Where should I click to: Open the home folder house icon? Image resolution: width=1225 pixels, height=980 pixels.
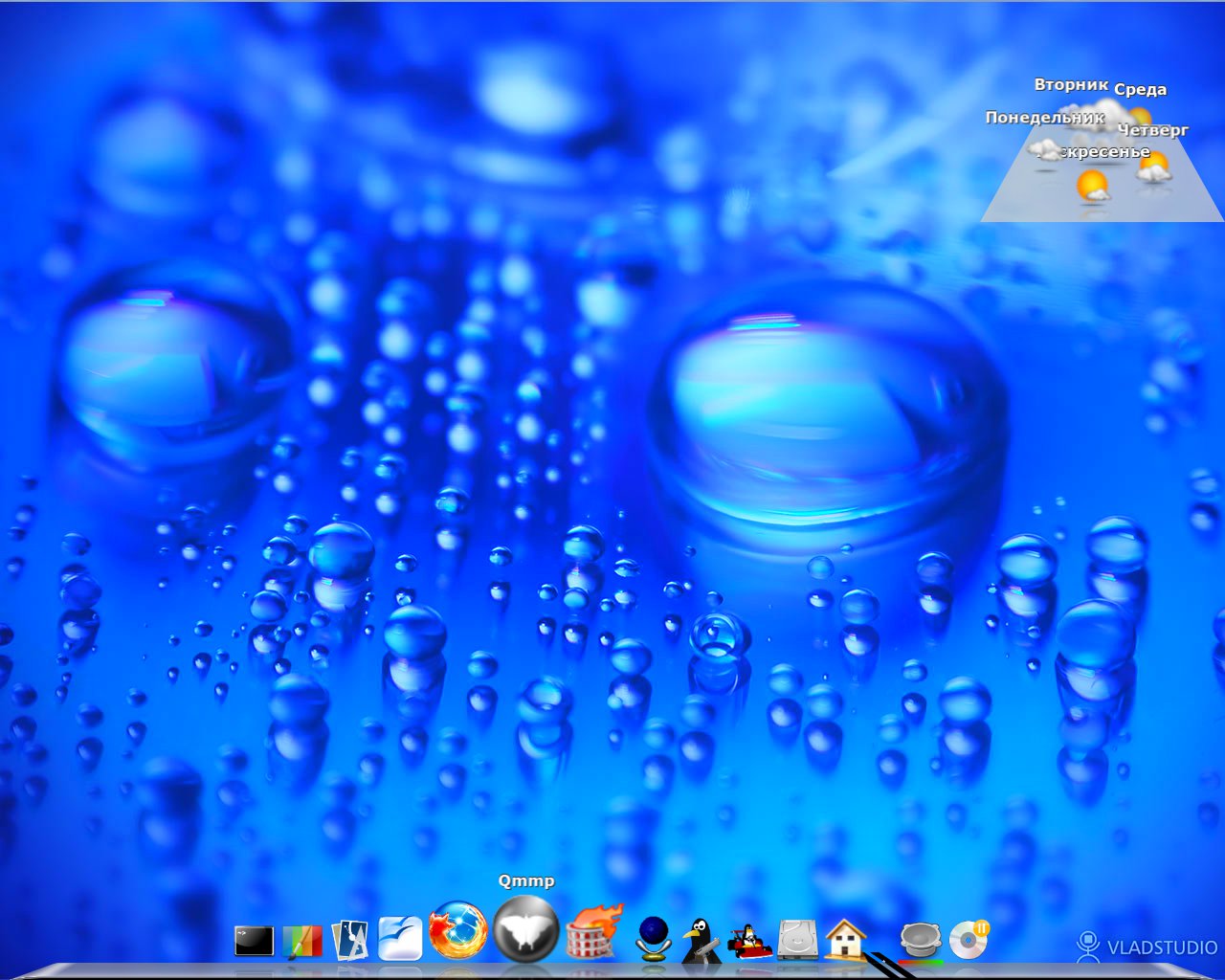coord(846,940)
